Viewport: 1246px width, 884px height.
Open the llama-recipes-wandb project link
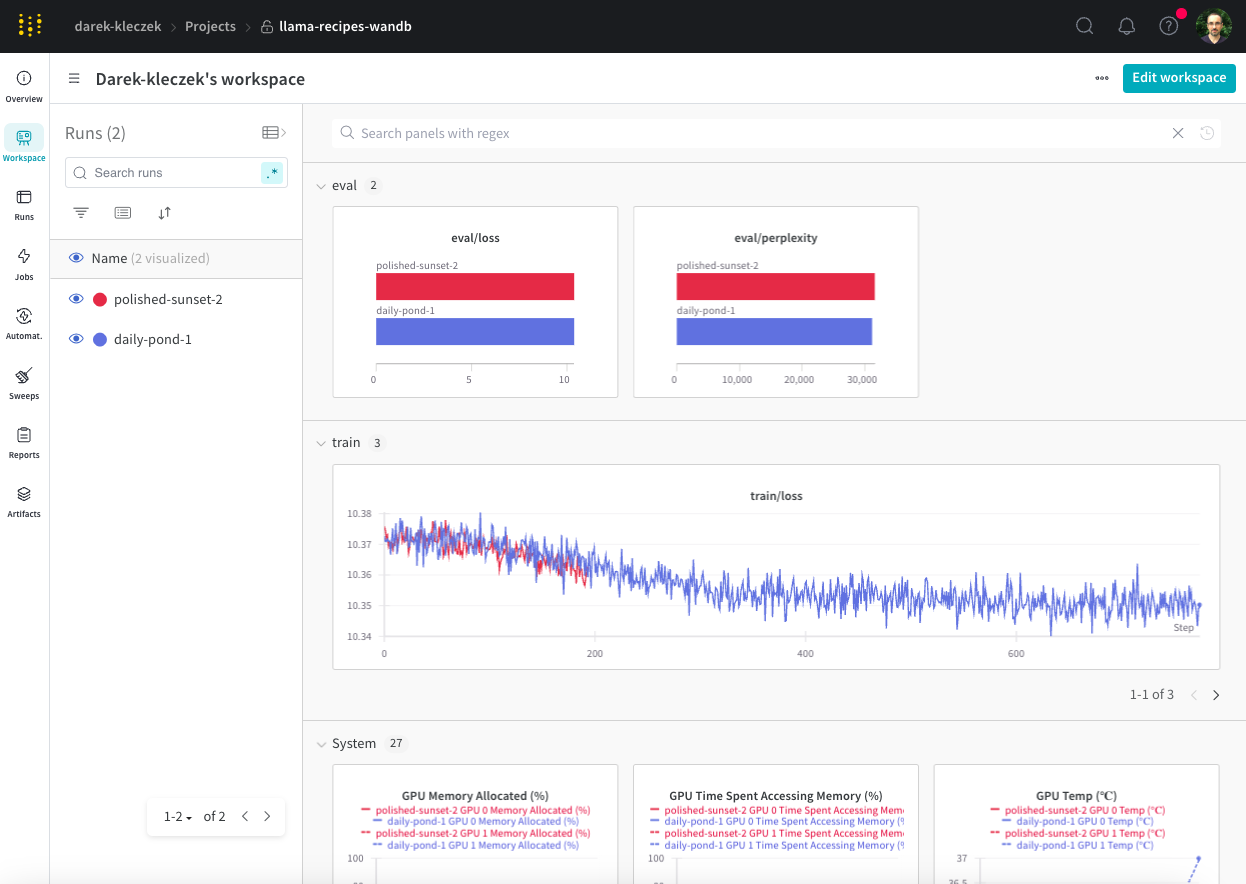tap(345, 26)
